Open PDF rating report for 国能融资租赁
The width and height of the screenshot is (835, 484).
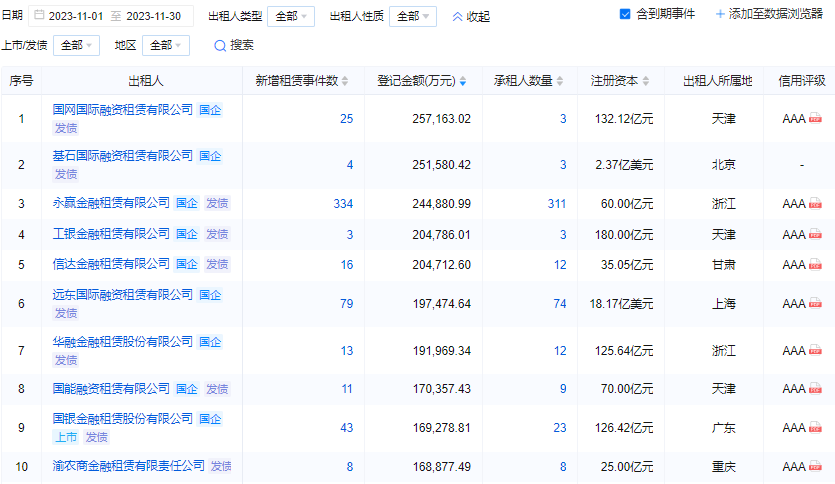point(815,389)
